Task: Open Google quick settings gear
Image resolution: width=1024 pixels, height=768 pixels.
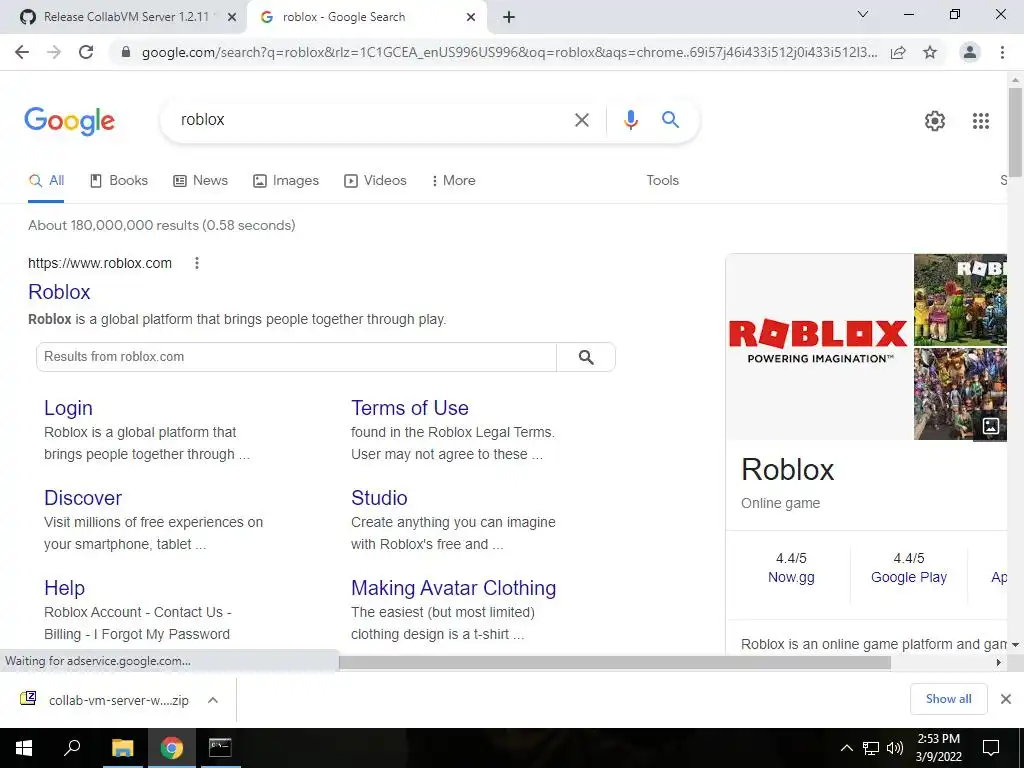Action: (x=935, y=121)
